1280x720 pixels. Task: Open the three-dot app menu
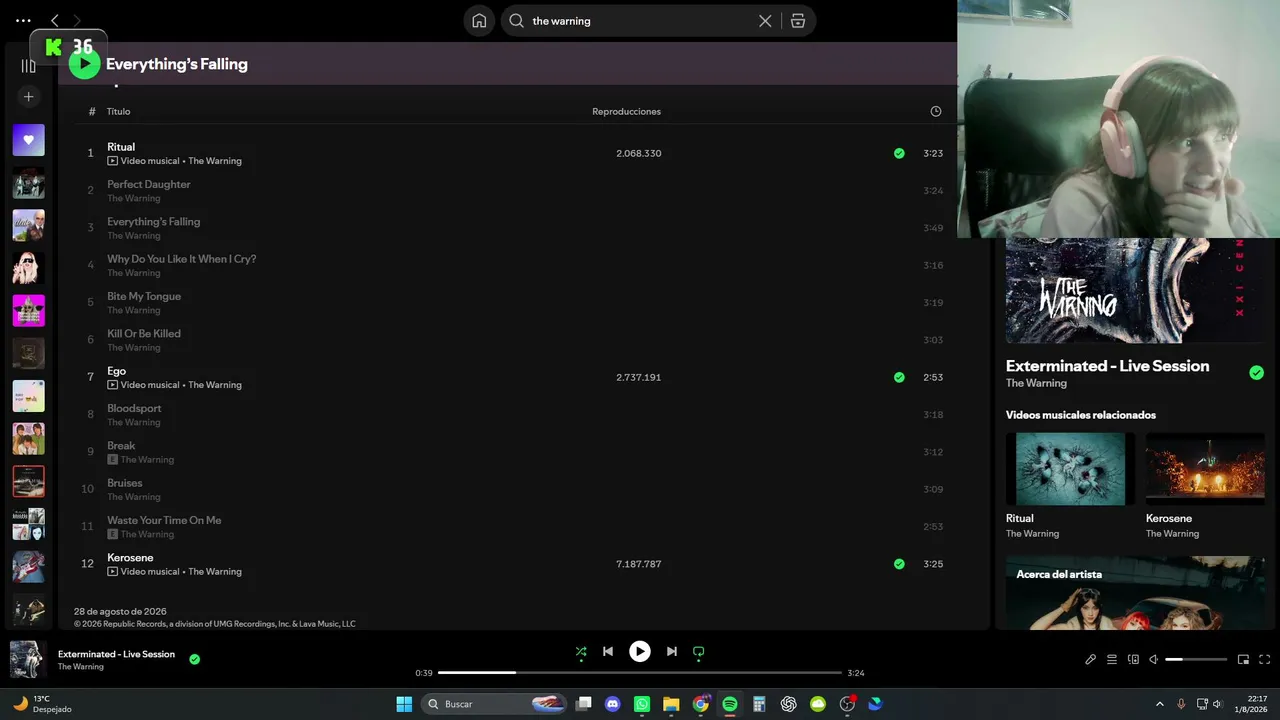[23, 20]
